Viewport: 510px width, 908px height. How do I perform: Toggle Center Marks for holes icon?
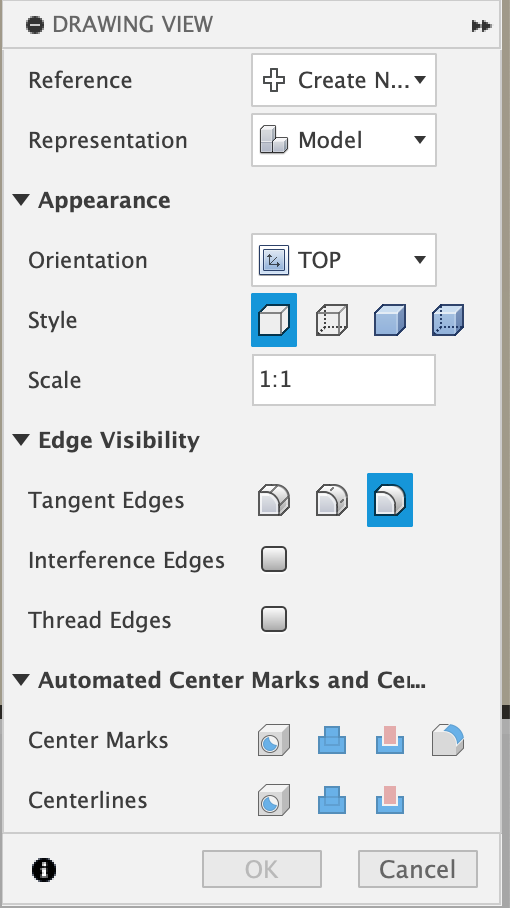(274, 740)
